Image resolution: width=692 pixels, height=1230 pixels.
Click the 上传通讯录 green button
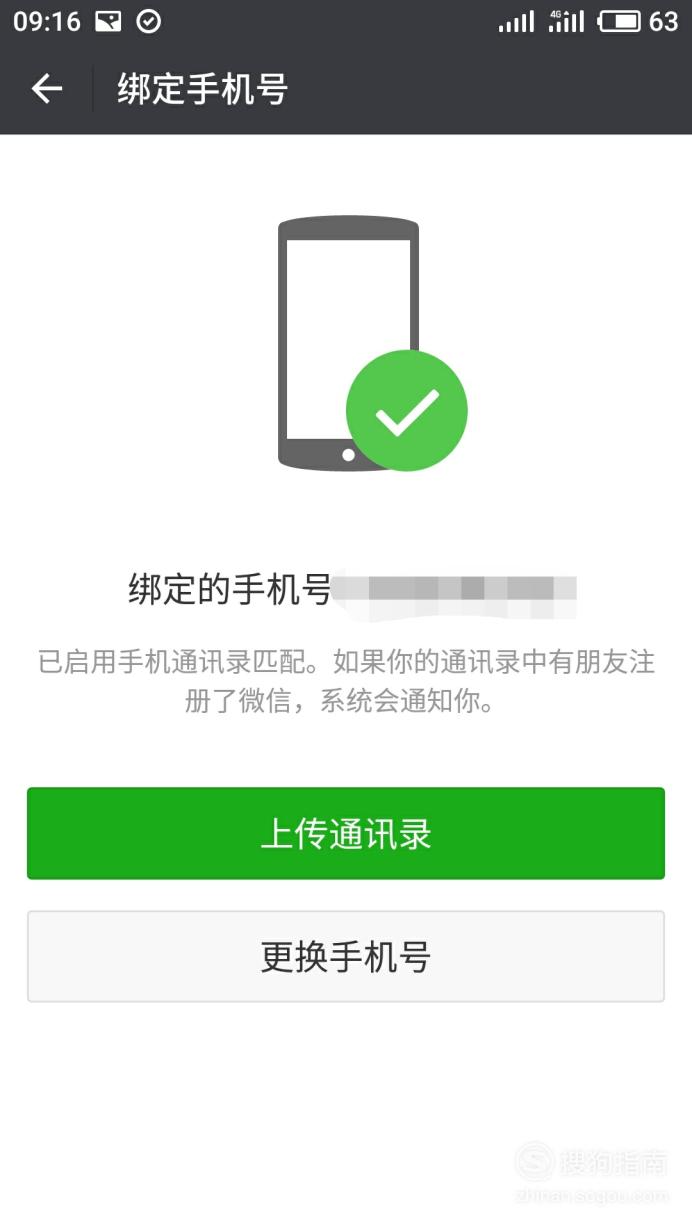tap(346, 833)
